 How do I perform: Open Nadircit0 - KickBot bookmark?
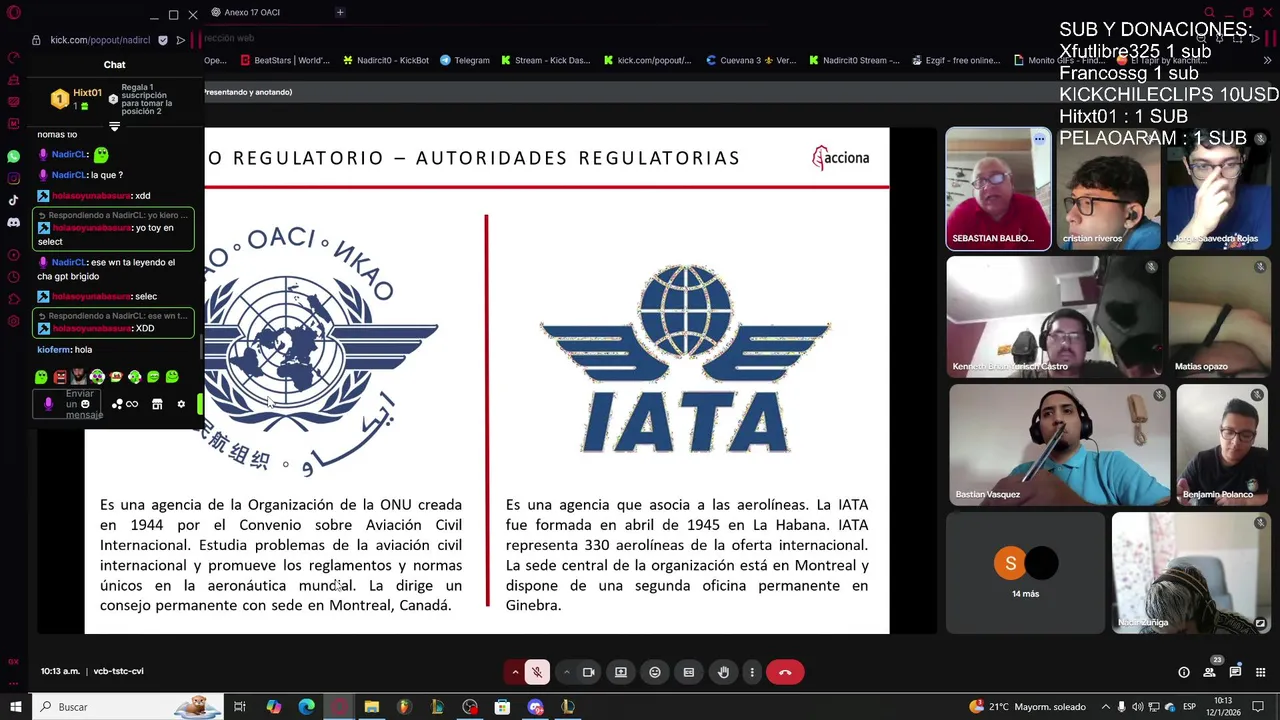(386, 60)
